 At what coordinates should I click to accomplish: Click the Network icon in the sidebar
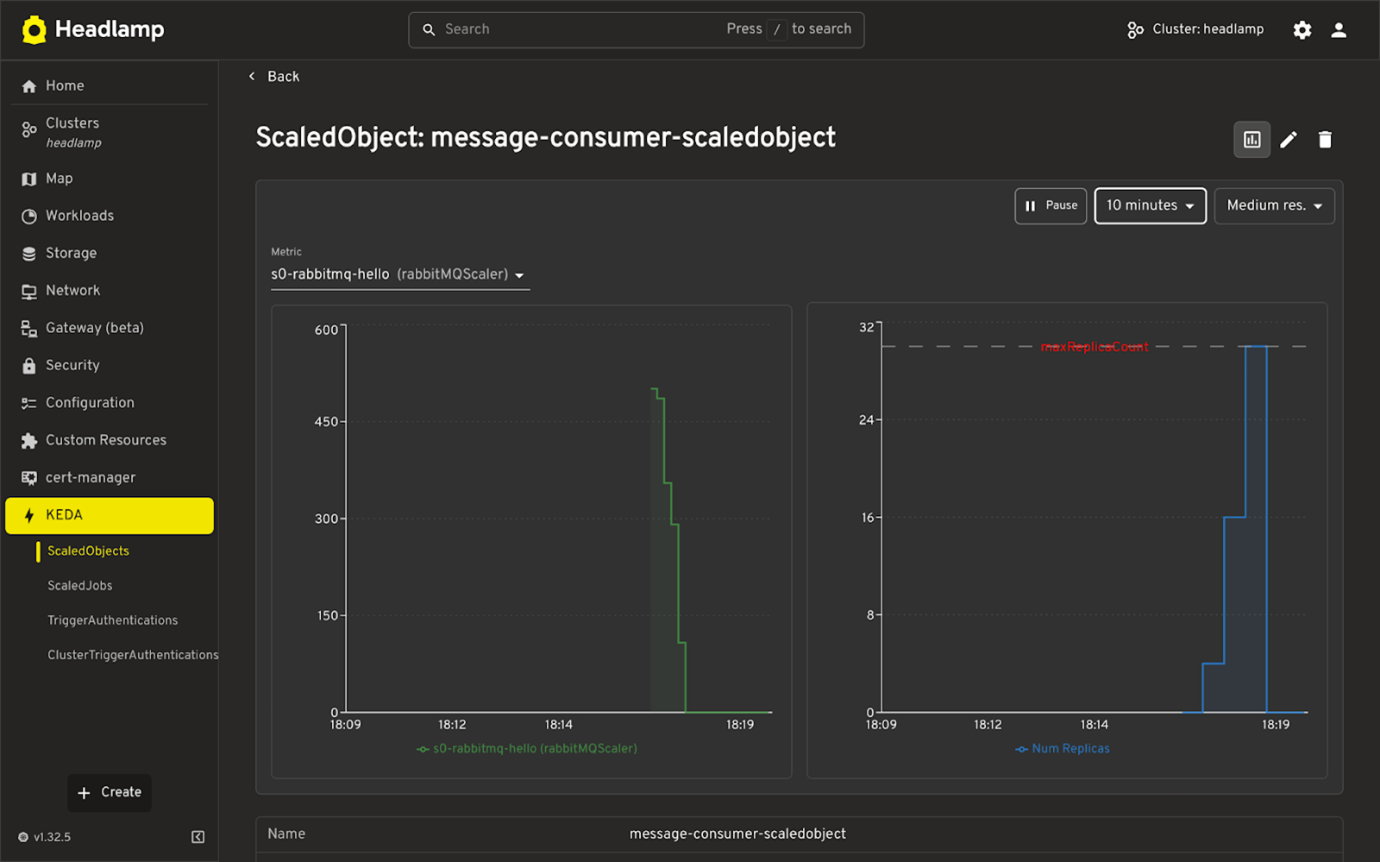click(29, 291)
